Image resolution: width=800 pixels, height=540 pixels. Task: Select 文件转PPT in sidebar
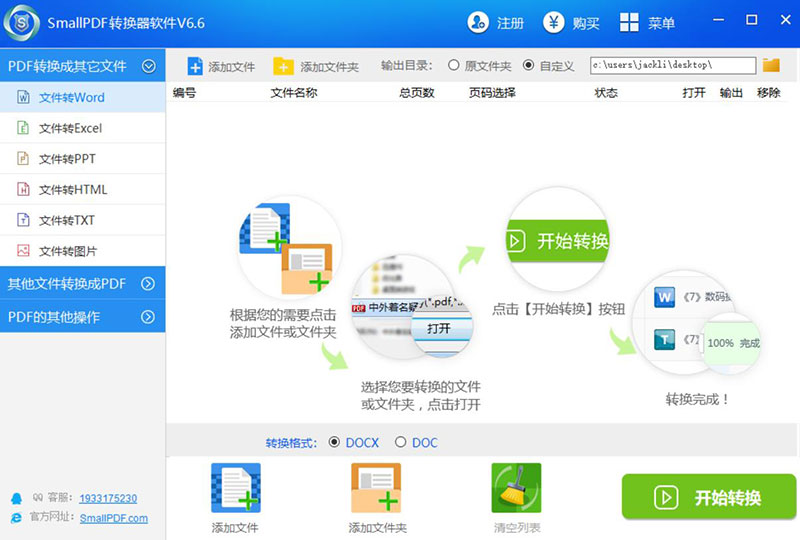[x=83, y=158]
